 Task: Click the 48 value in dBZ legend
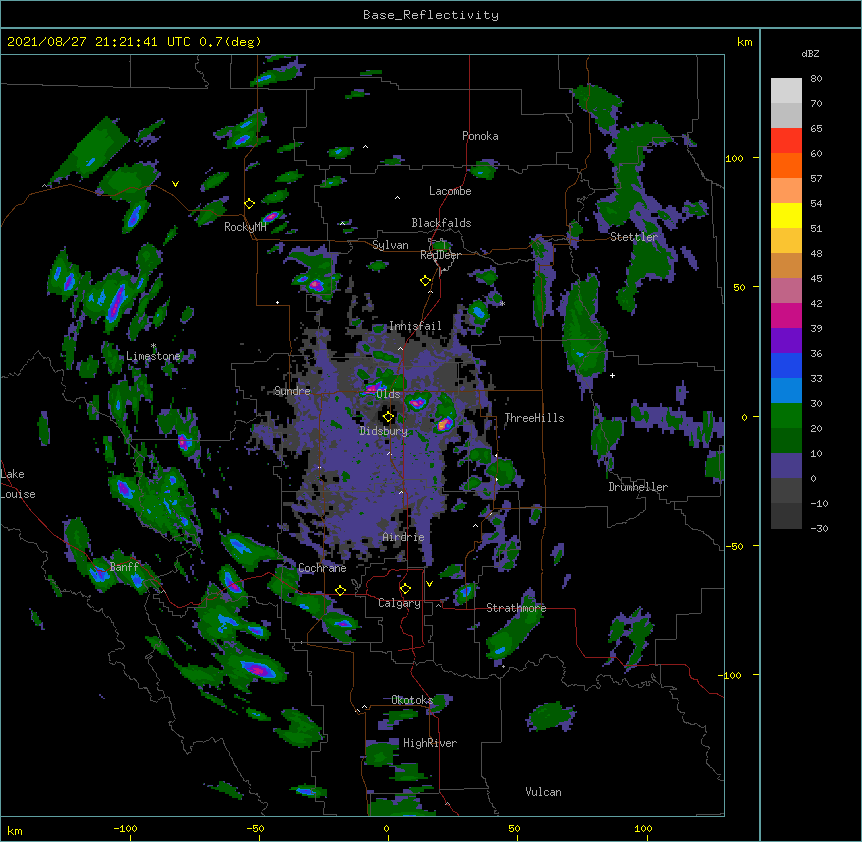pos(816,253)
